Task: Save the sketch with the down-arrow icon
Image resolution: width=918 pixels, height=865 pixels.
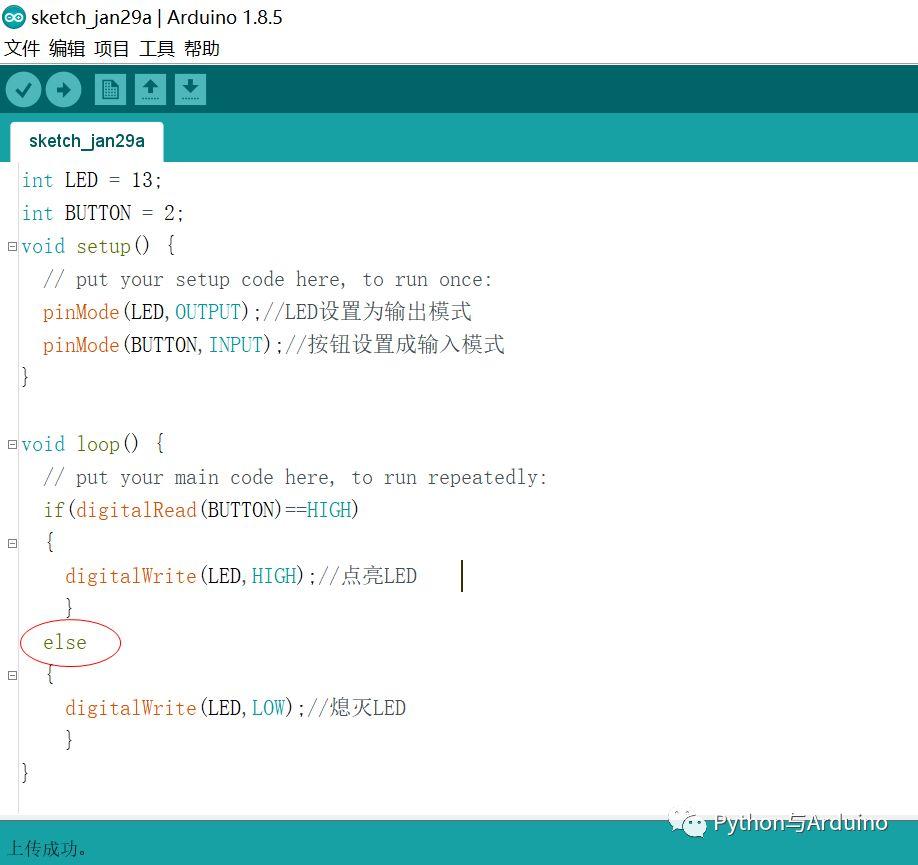Action: click(x=190, y=90)
